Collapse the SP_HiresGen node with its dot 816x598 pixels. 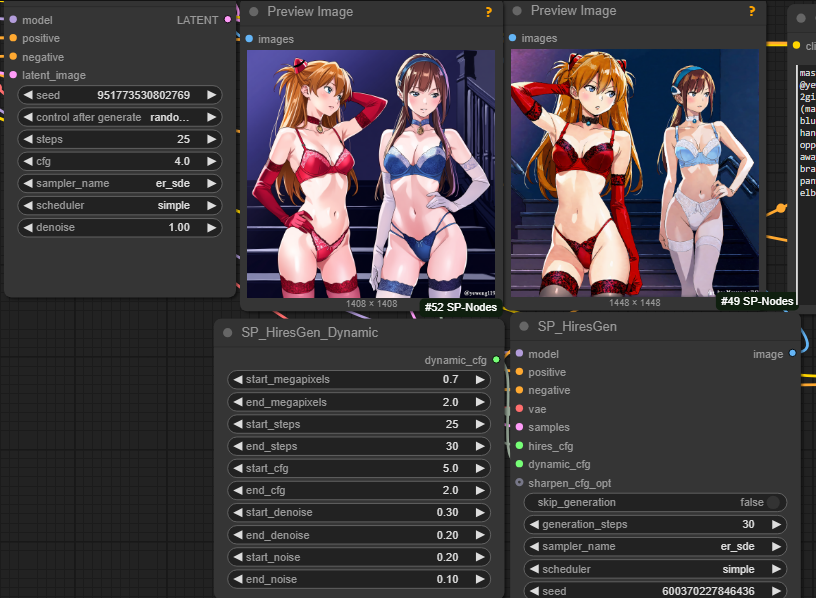click(x=524, y=326)
